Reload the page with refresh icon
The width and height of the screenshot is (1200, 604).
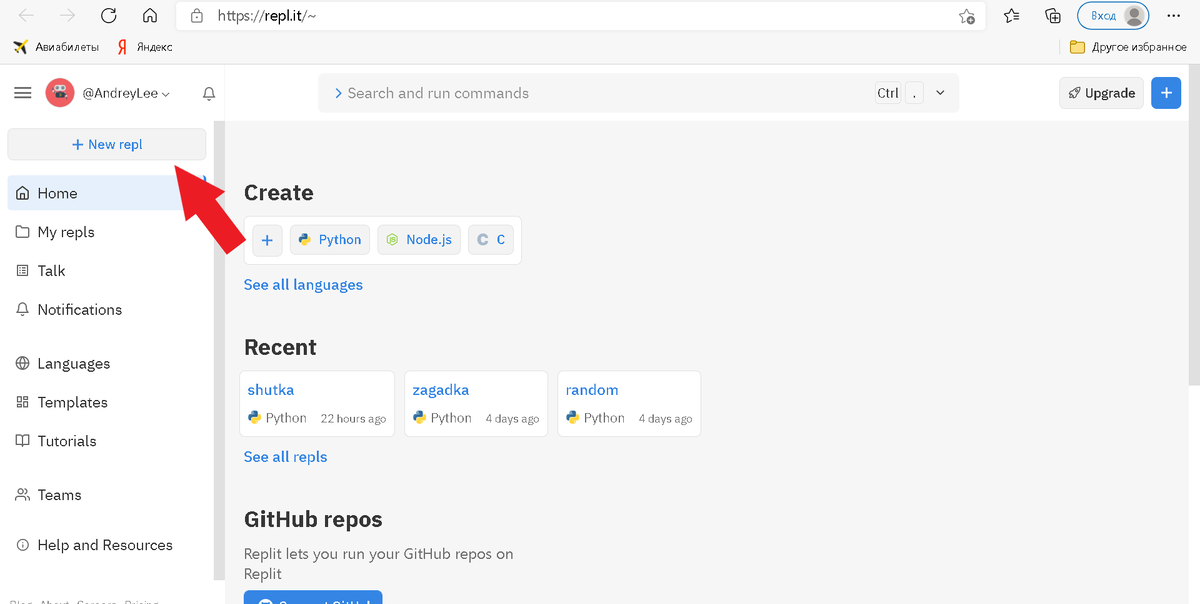[109, 16]
